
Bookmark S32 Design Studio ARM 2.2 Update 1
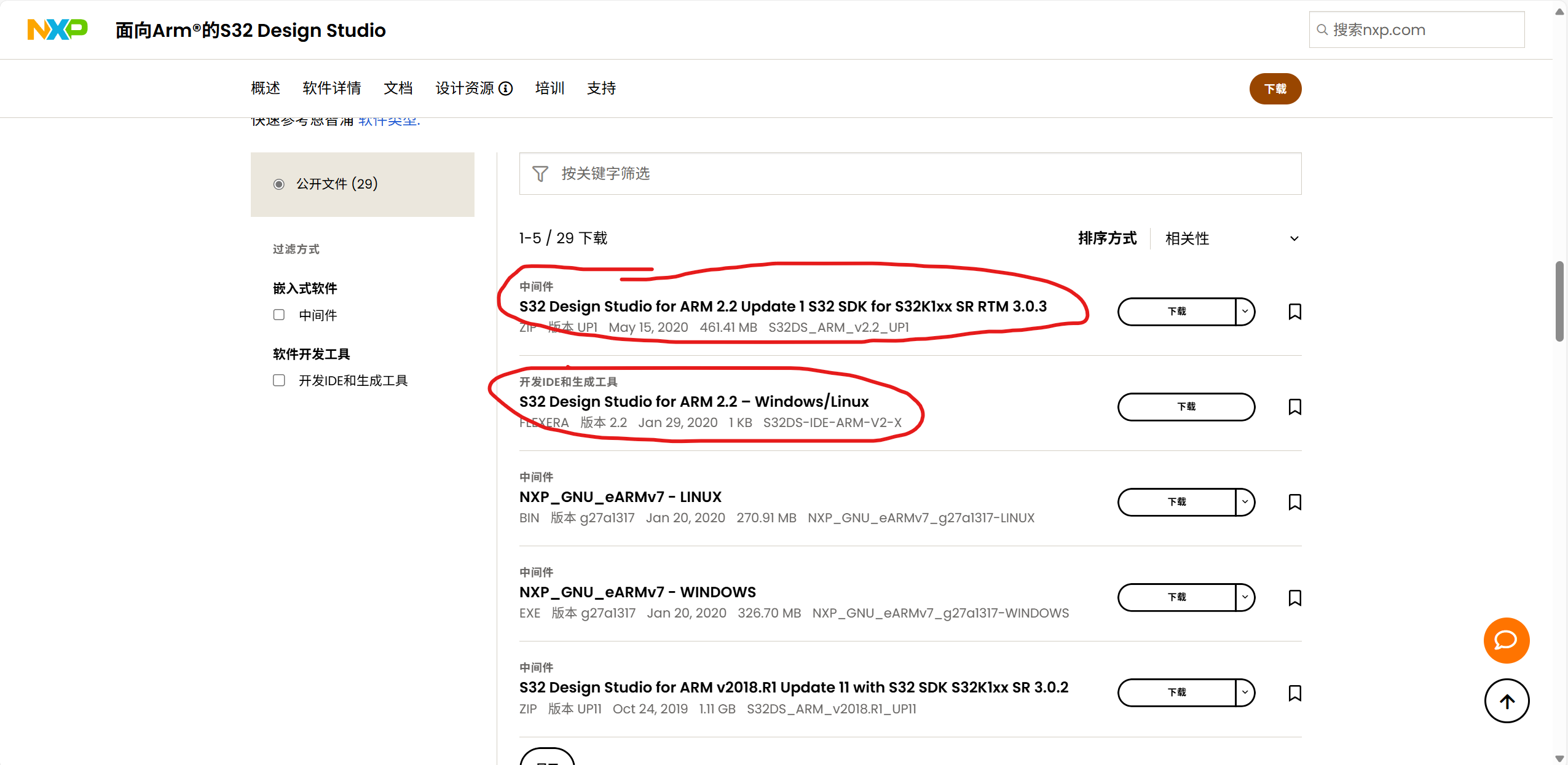(x=1294, y=312)
